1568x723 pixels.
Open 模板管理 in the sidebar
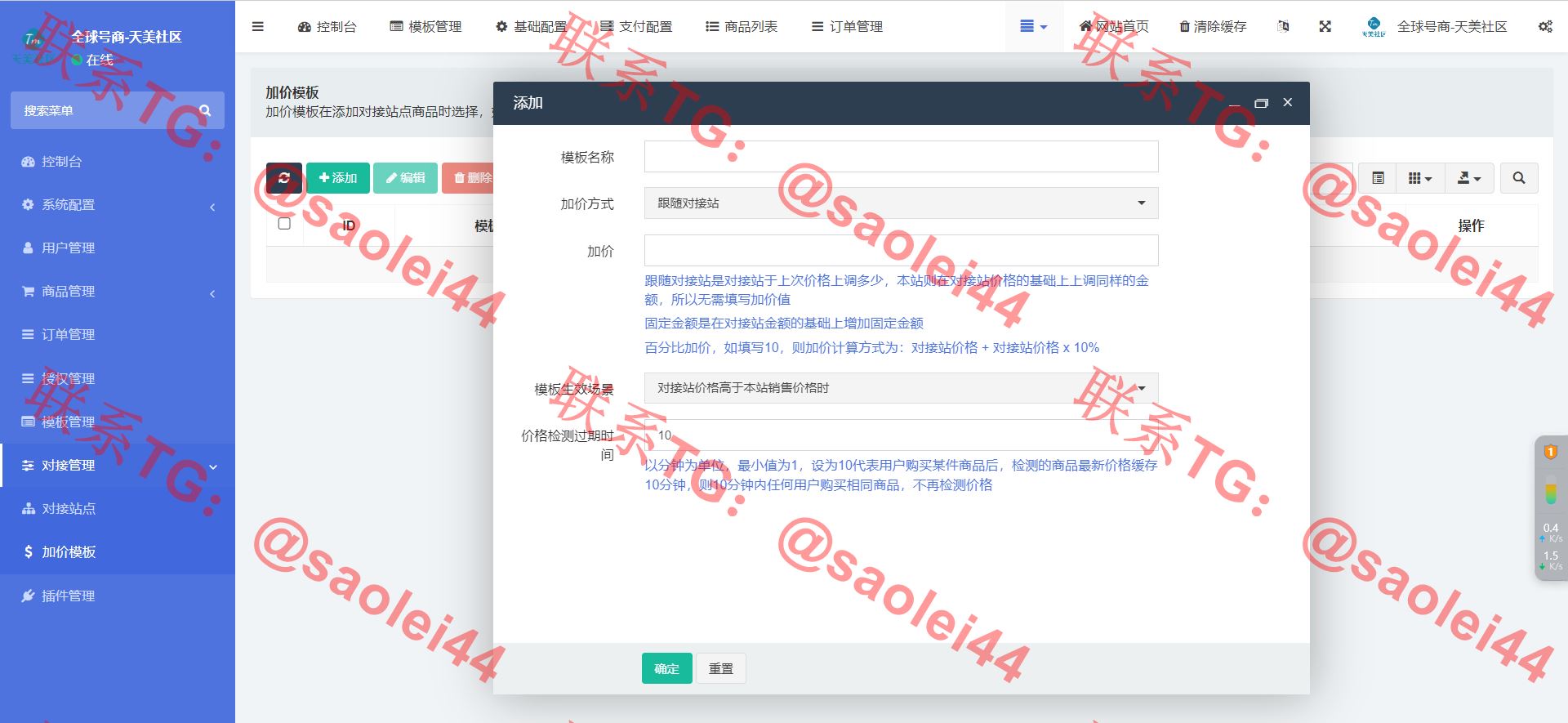[118, 422]
